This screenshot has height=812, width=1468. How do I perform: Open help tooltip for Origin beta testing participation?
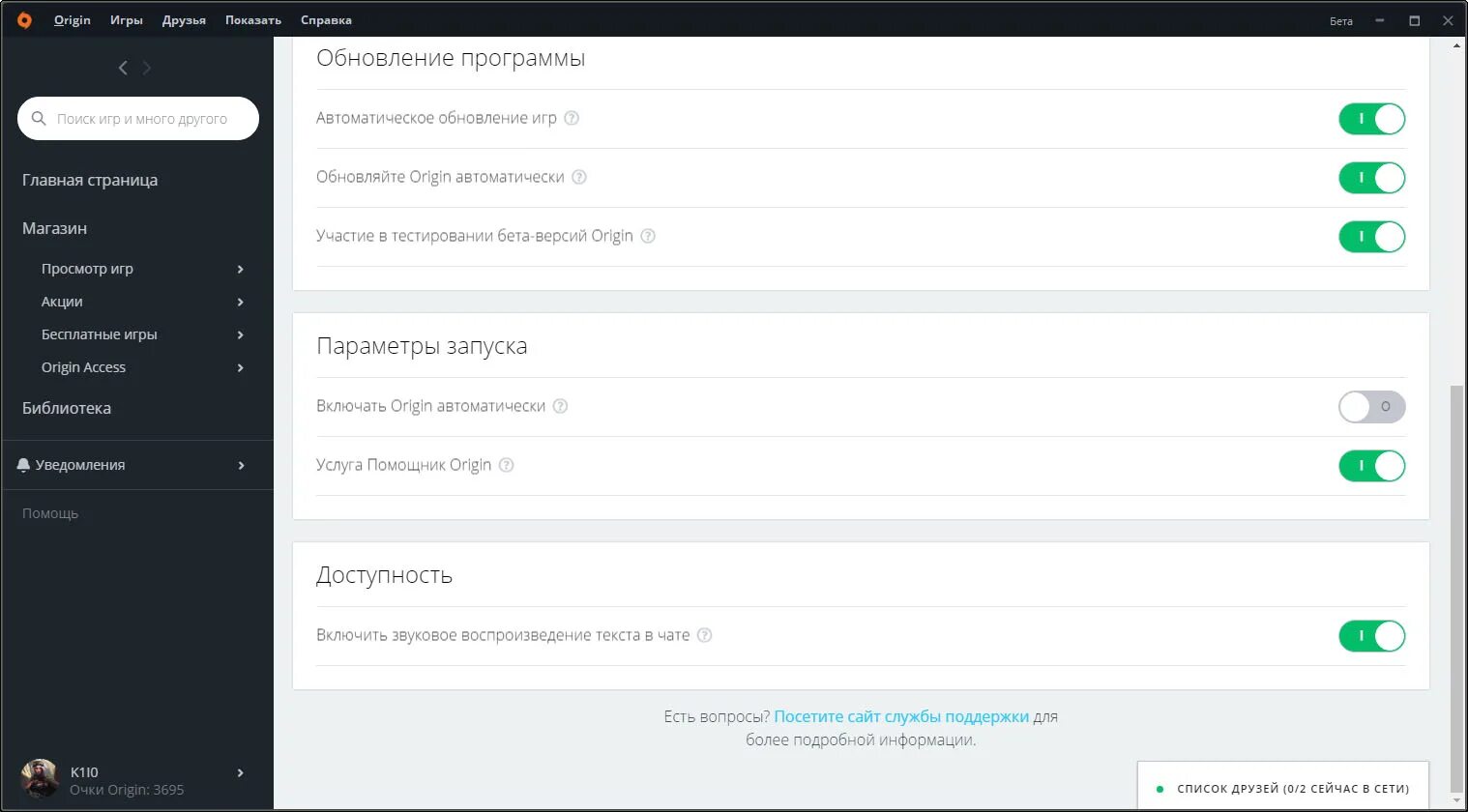(x=648, y=236)
